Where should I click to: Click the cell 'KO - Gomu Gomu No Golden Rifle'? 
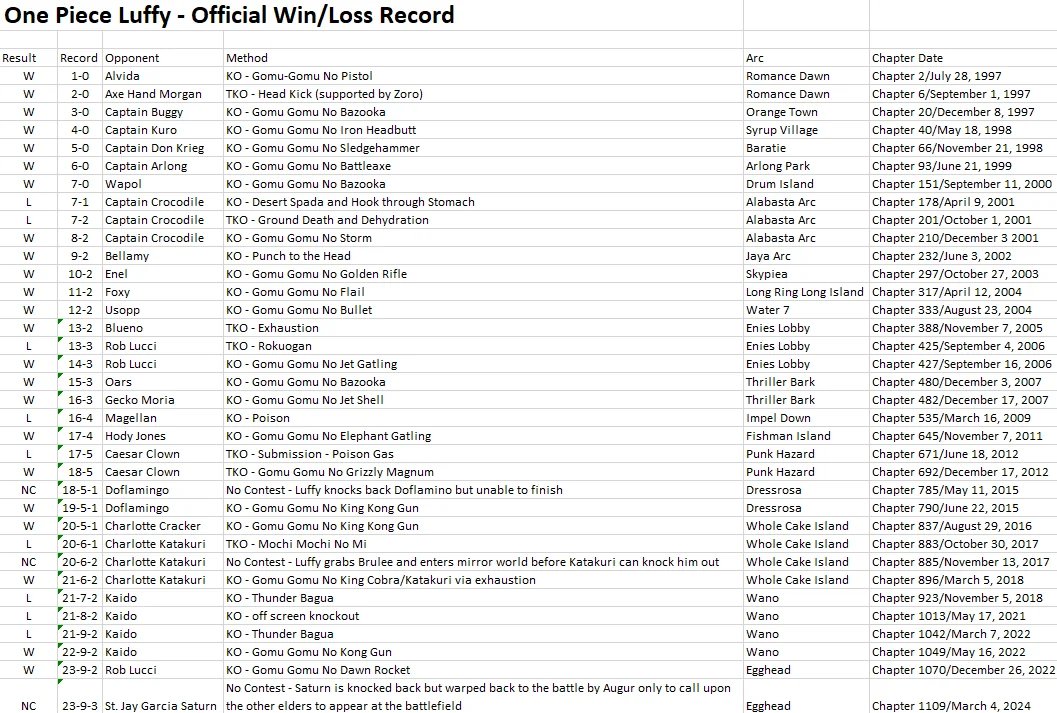click(x=483, y=274)
